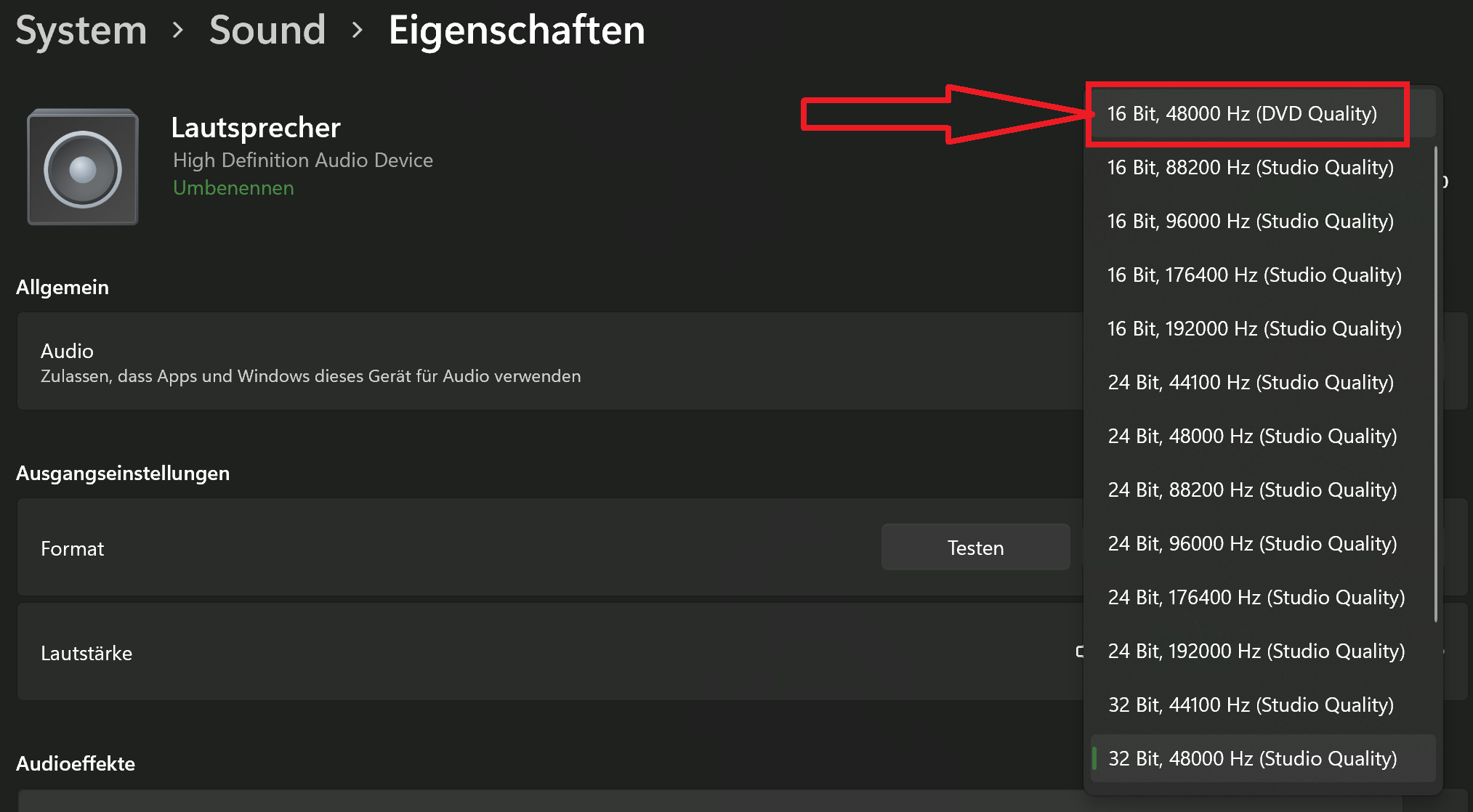Go back to Sound breadcrumb
Screen dimensions: 1473x812
point(267,31)
